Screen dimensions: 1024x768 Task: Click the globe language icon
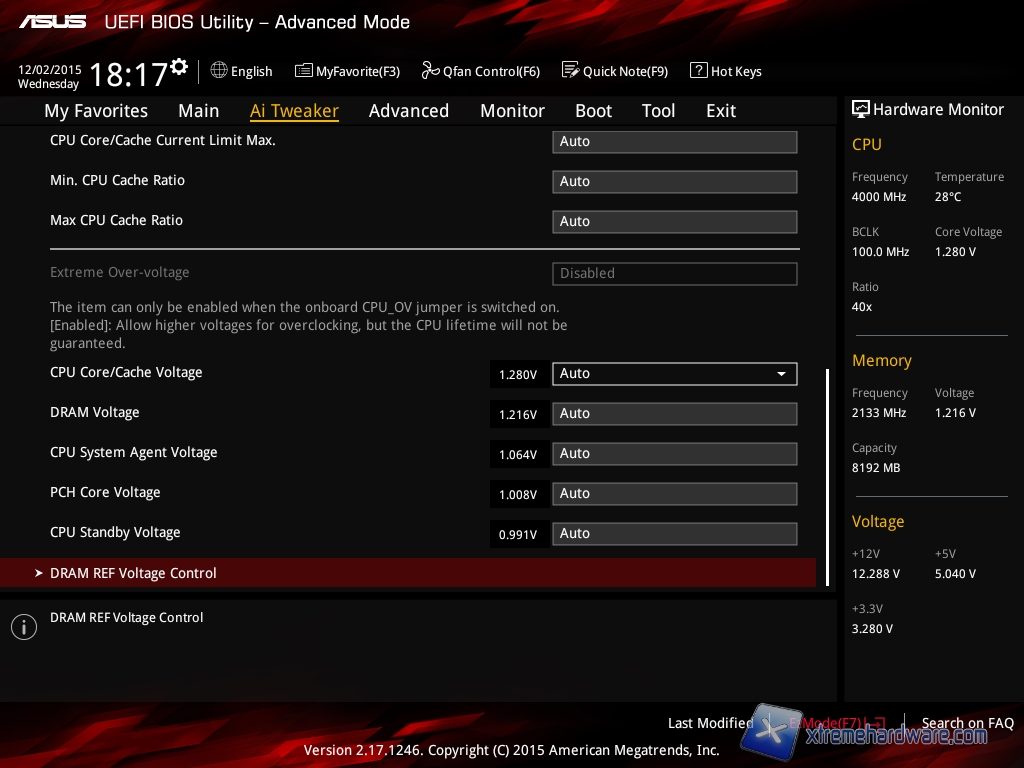(x=219, y=71)
